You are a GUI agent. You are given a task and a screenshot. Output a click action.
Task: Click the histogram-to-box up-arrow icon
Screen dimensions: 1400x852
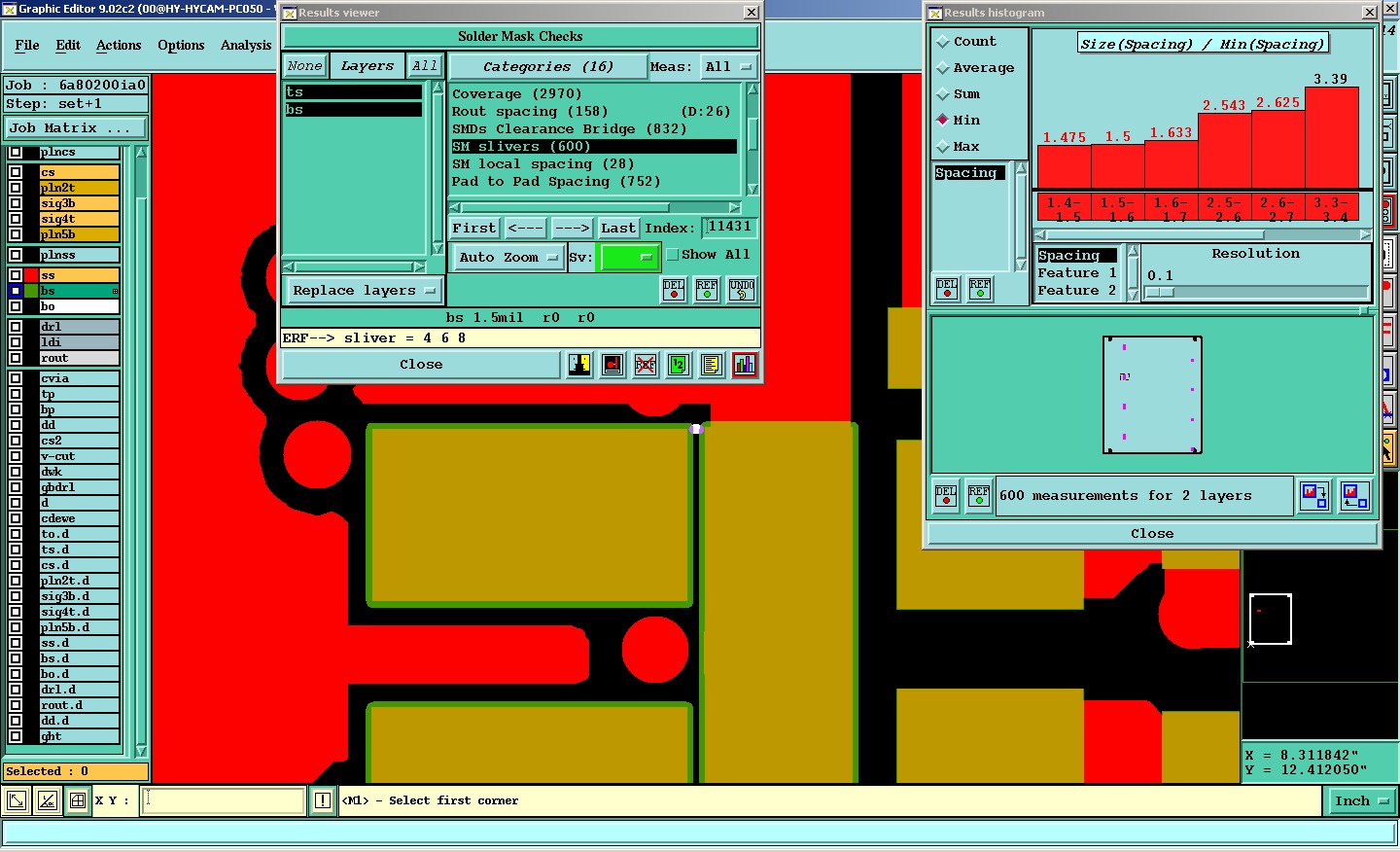[1354, 496]
